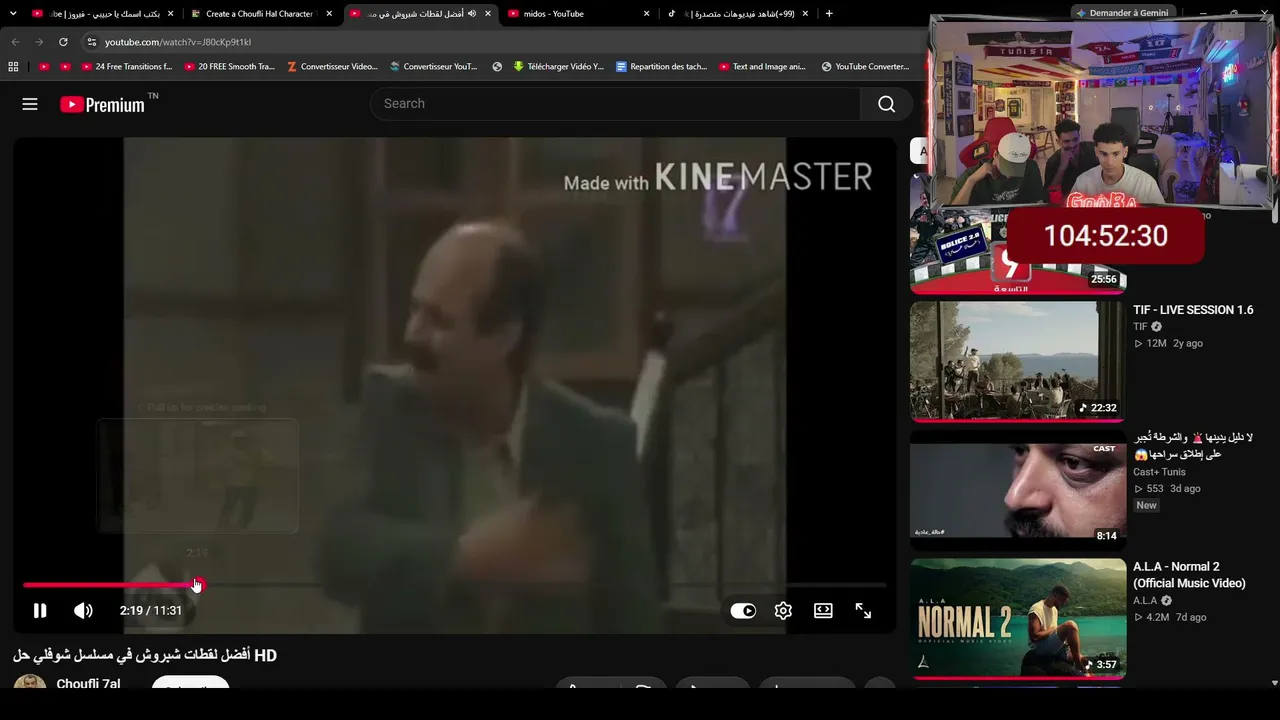The height and width of the screenshot is (720, 1280).
Task: Open Télécharger Vidéo Y... bookmark
Action: tap(558, 67)
